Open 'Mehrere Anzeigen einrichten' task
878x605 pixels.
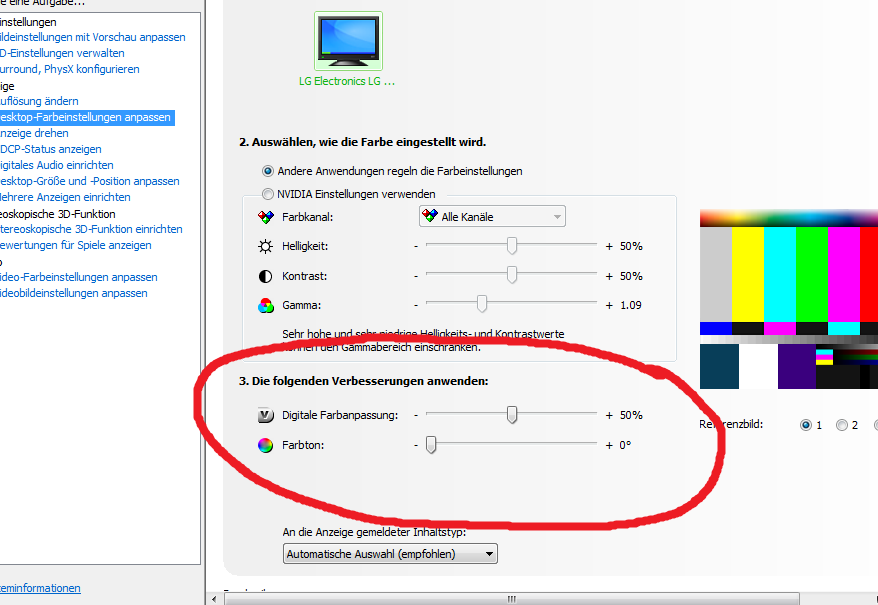tap(65, 197)
